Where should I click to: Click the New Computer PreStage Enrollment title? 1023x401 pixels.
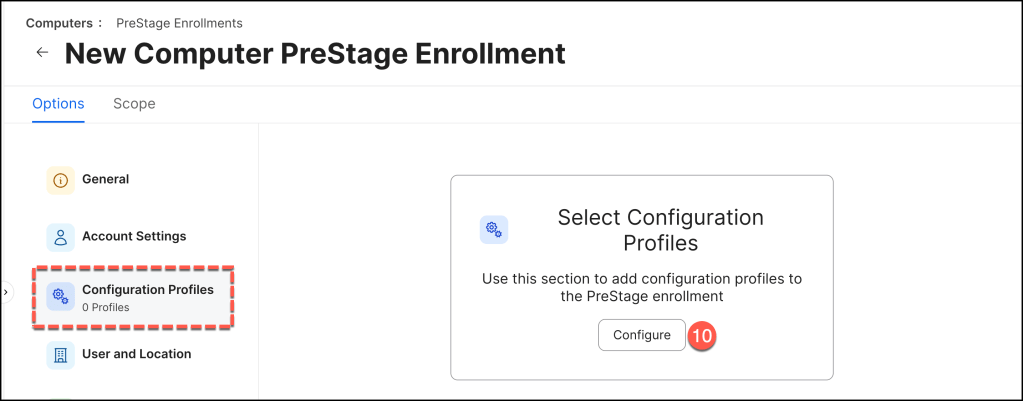click(315, 53)
